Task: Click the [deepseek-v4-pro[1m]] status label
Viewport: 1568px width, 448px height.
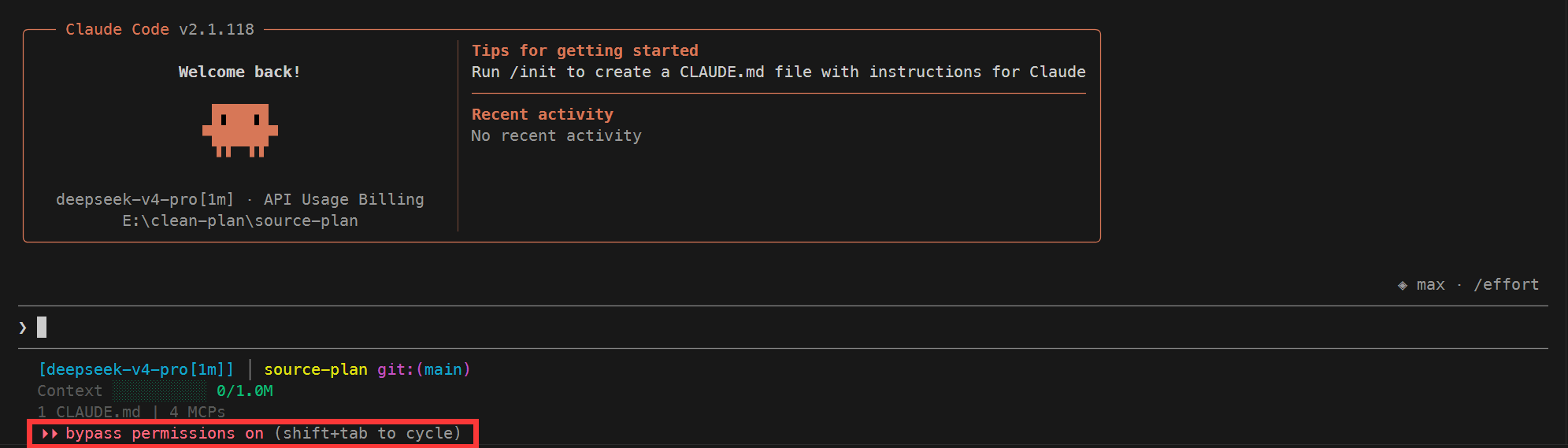Action: pyautogui.click(x=136, y=370)
